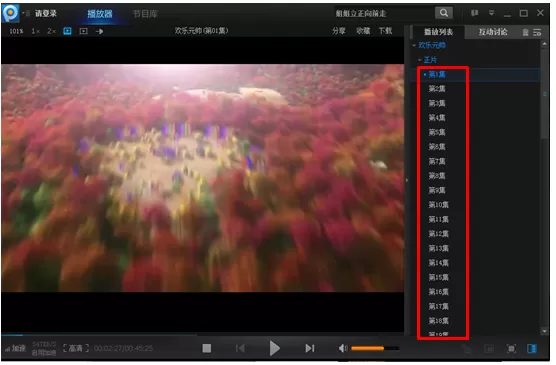
Task: Click the Stop playback button
Action: [x=207, y=348]
